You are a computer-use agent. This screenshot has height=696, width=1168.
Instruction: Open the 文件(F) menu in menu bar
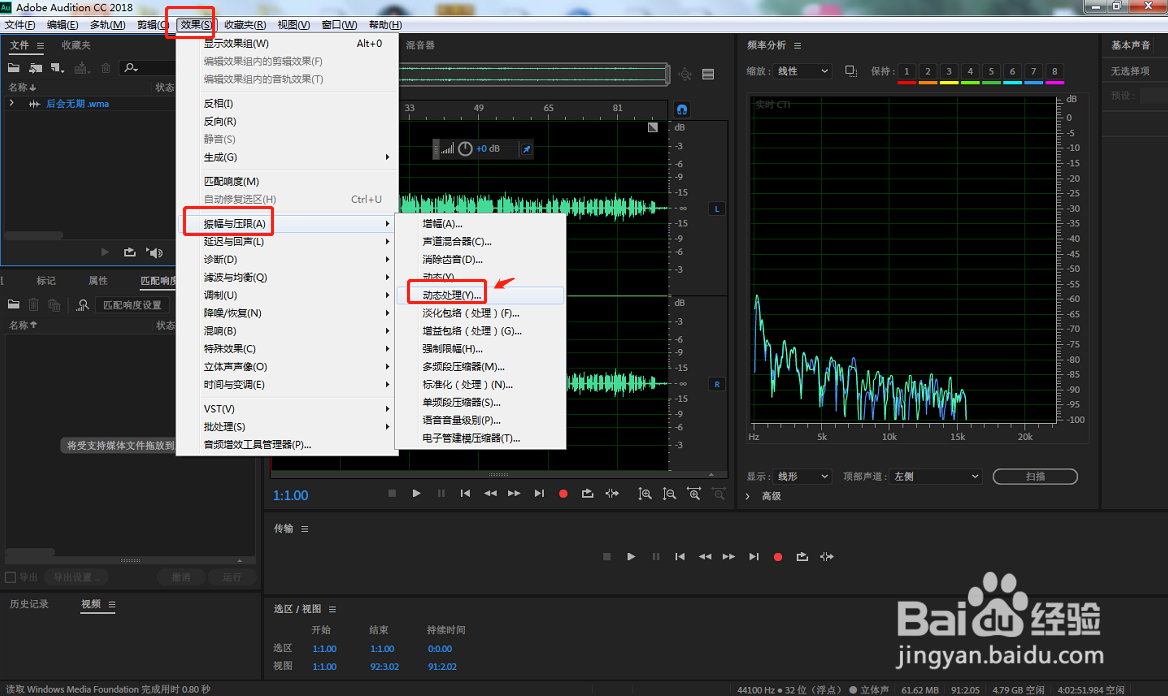click(20, 25)
